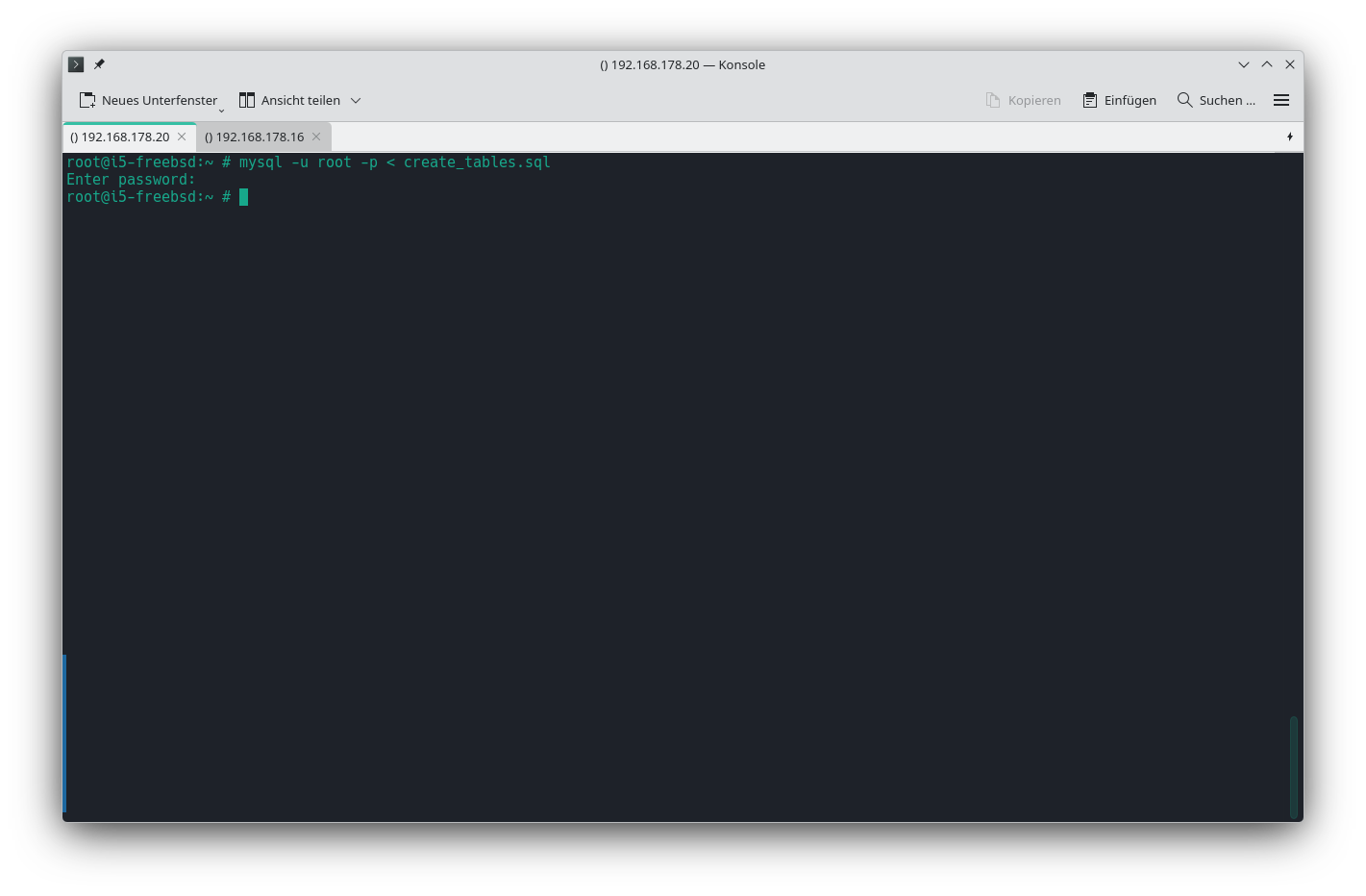This screenshot has height=896, width=1366.
Task: Select the 192.168.178.20 tab
Action: pos(120,137)
